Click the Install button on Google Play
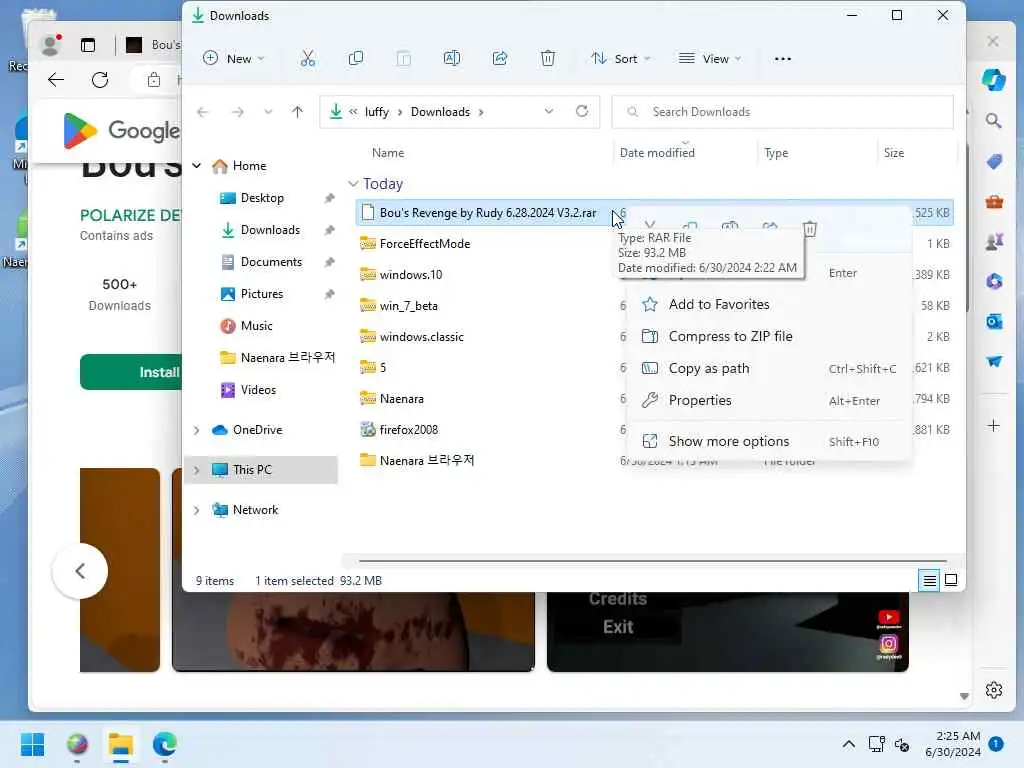1024x768 pixels. click(x=131, y=372)
